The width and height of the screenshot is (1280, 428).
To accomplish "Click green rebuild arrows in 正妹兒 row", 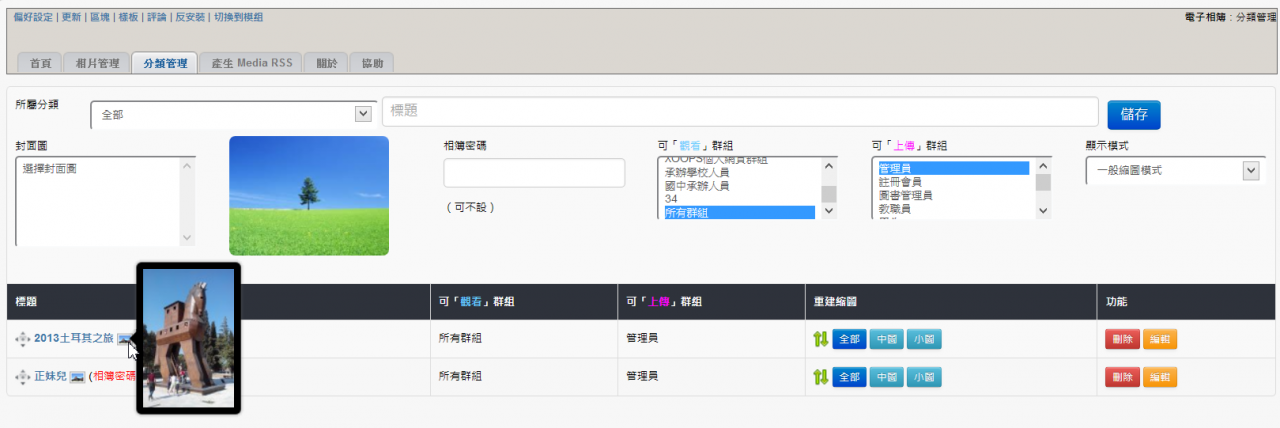I will (820, 377).
